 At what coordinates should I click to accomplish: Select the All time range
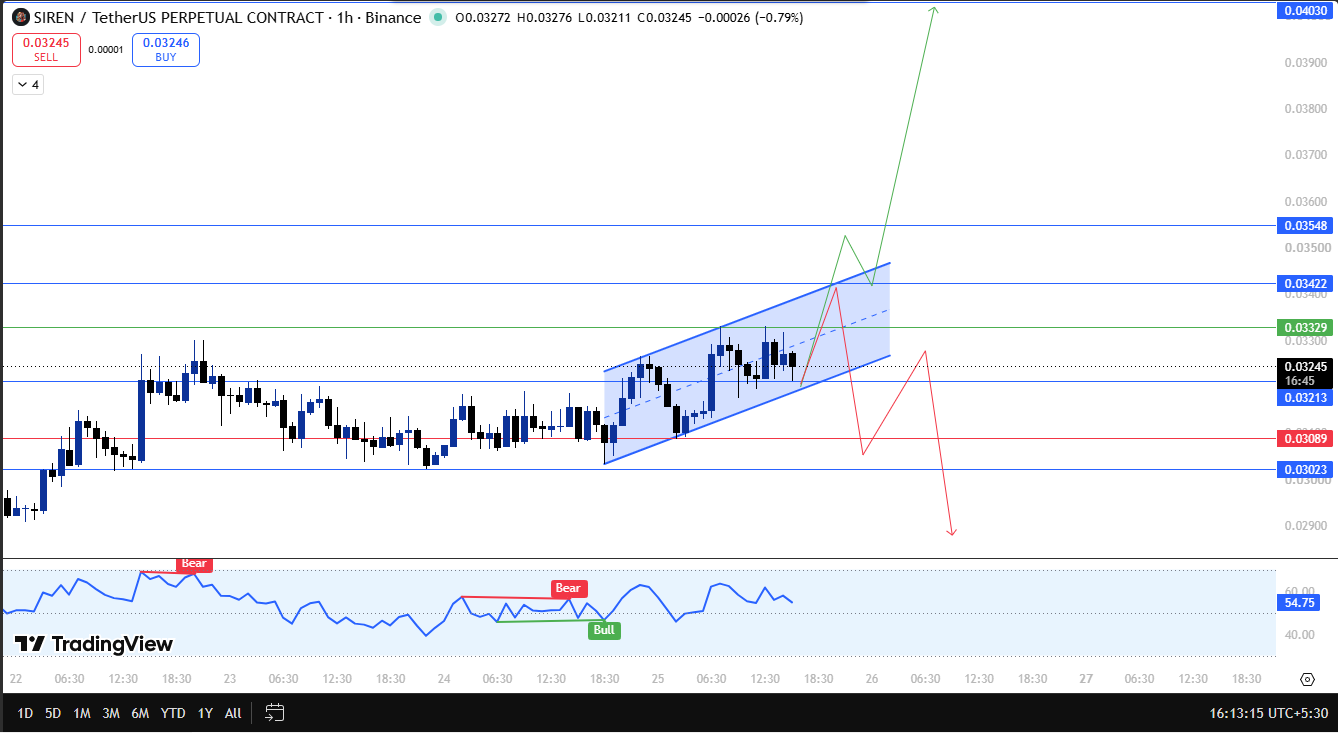pyautogui.click(x=233, y=713)
